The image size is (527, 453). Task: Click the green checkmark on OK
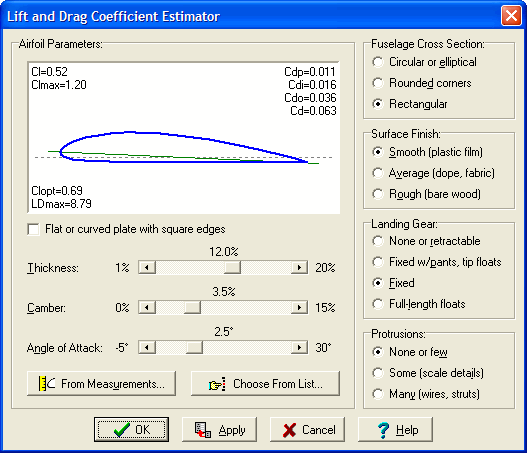(x=122, y=429)
